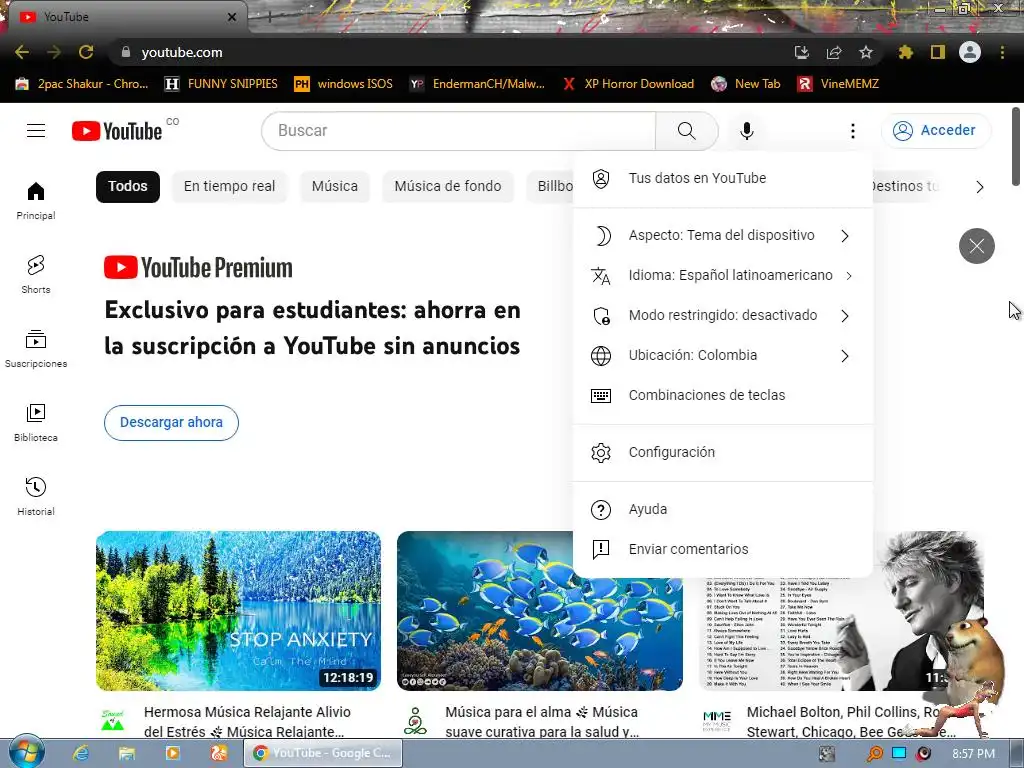The height and width of the screenshot is (768, 1024).
Task: Open video title Música para el alma
Action: tap(542, 722)
